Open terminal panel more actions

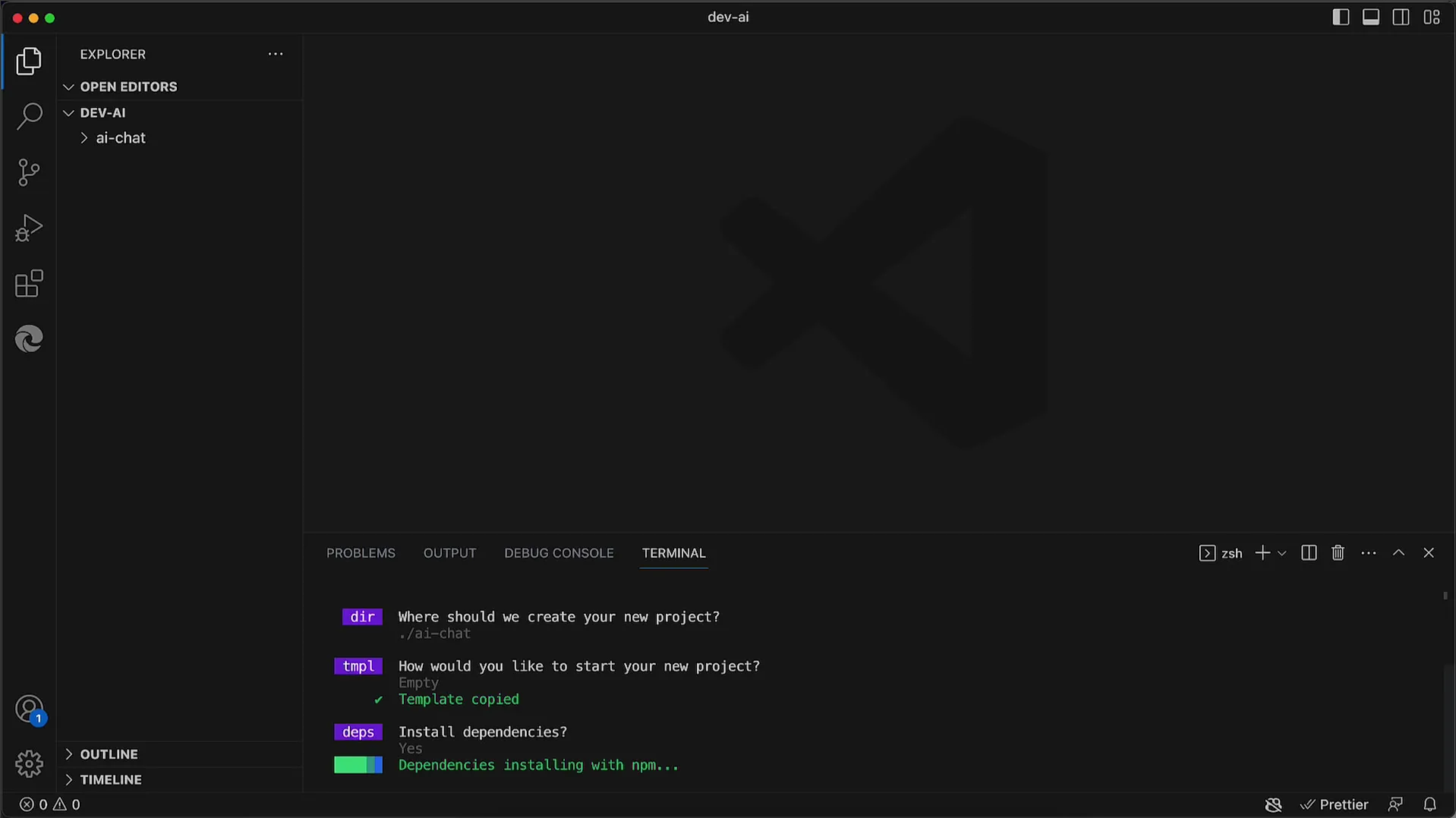(1369, 553)
